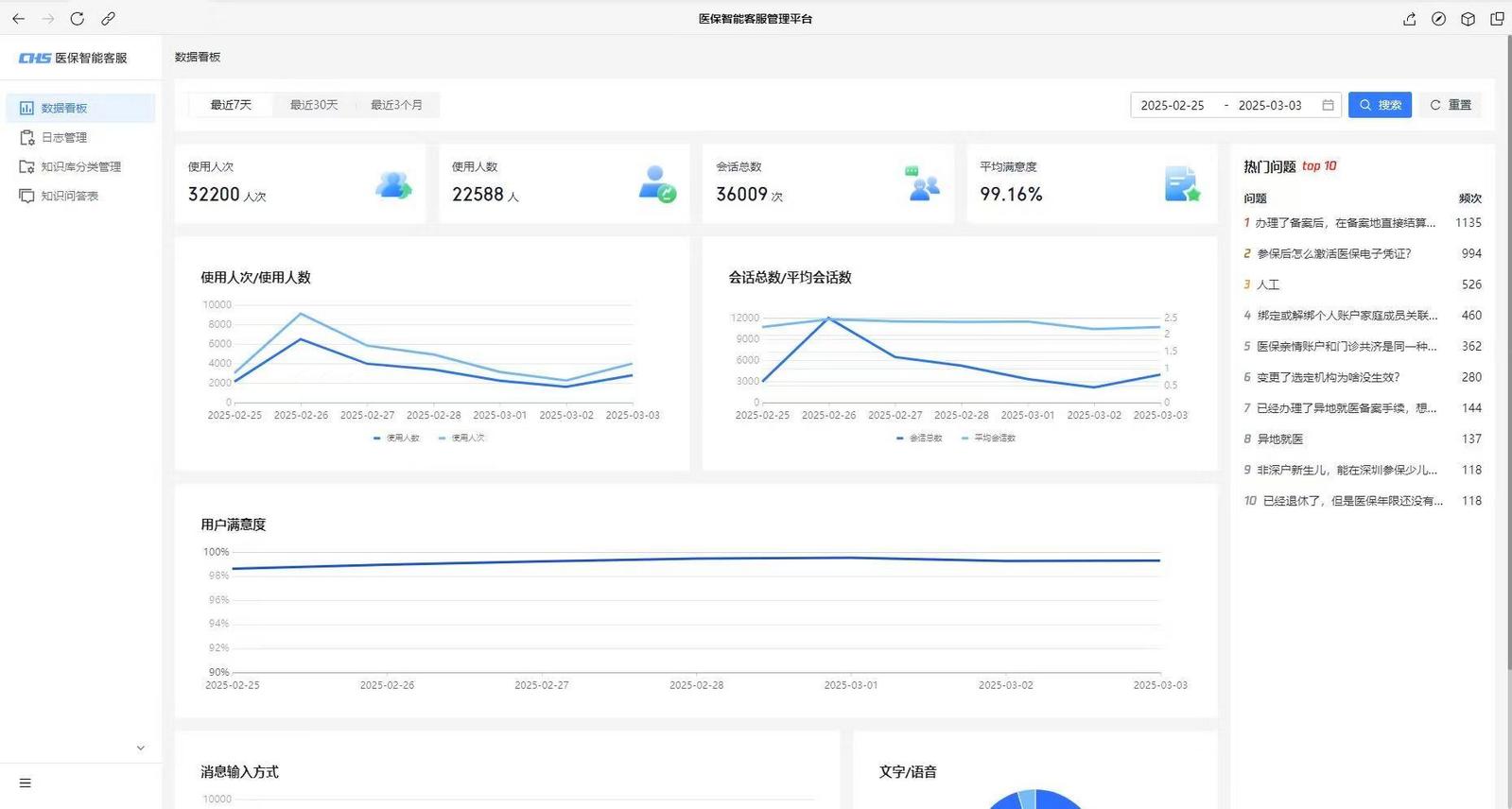Edit start date 2025-02-25 field

coord(1173,105)
